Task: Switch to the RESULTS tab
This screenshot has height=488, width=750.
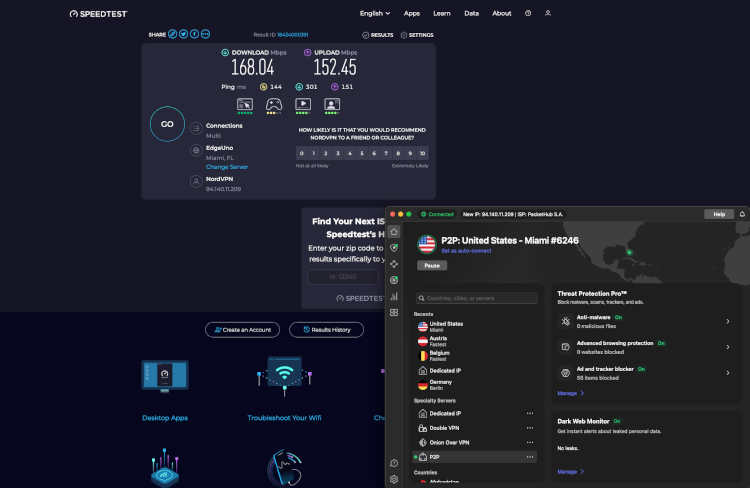Action: [377, 35]
